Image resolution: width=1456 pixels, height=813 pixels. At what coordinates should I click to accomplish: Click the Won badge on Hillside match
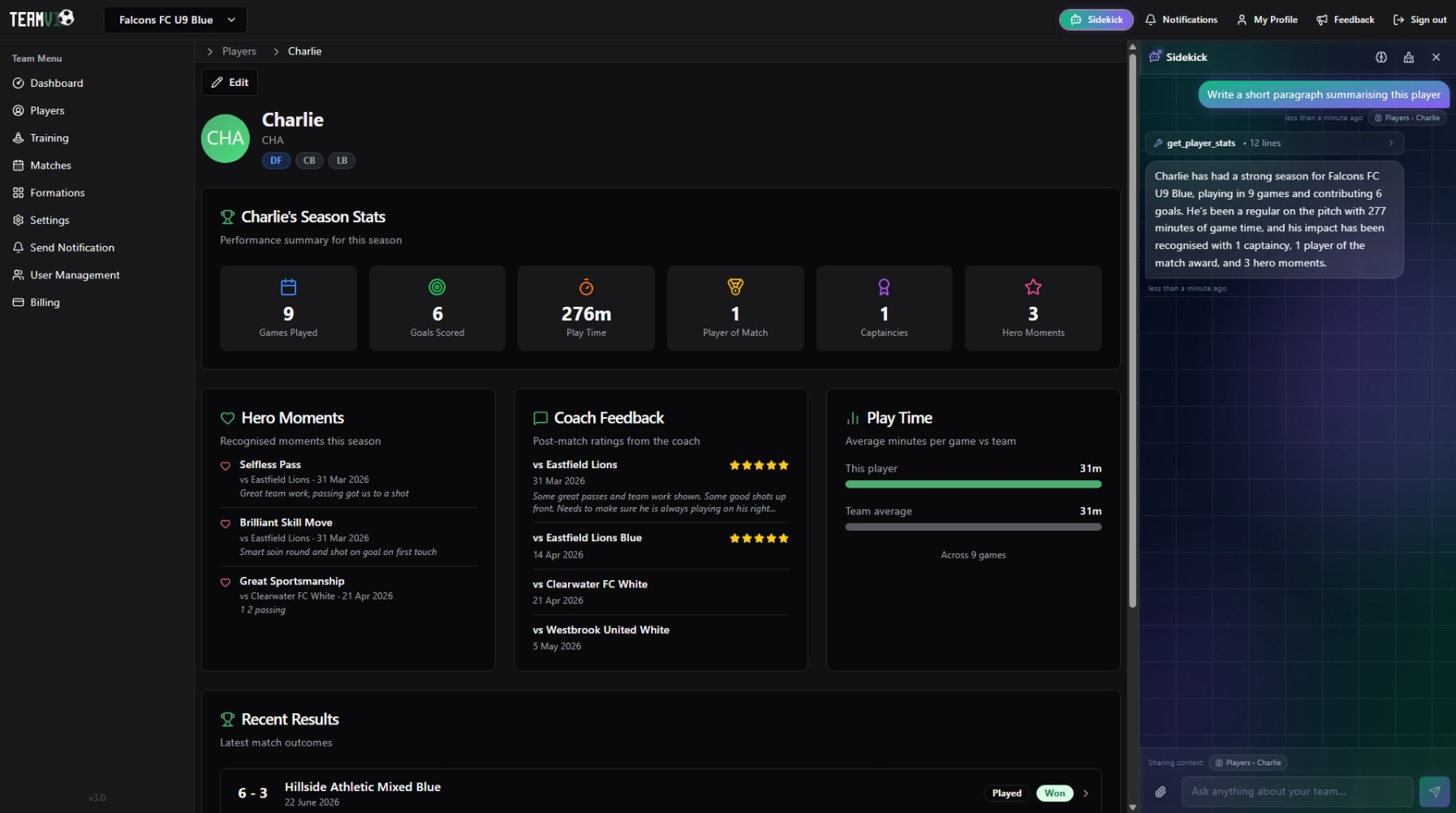1055,794
